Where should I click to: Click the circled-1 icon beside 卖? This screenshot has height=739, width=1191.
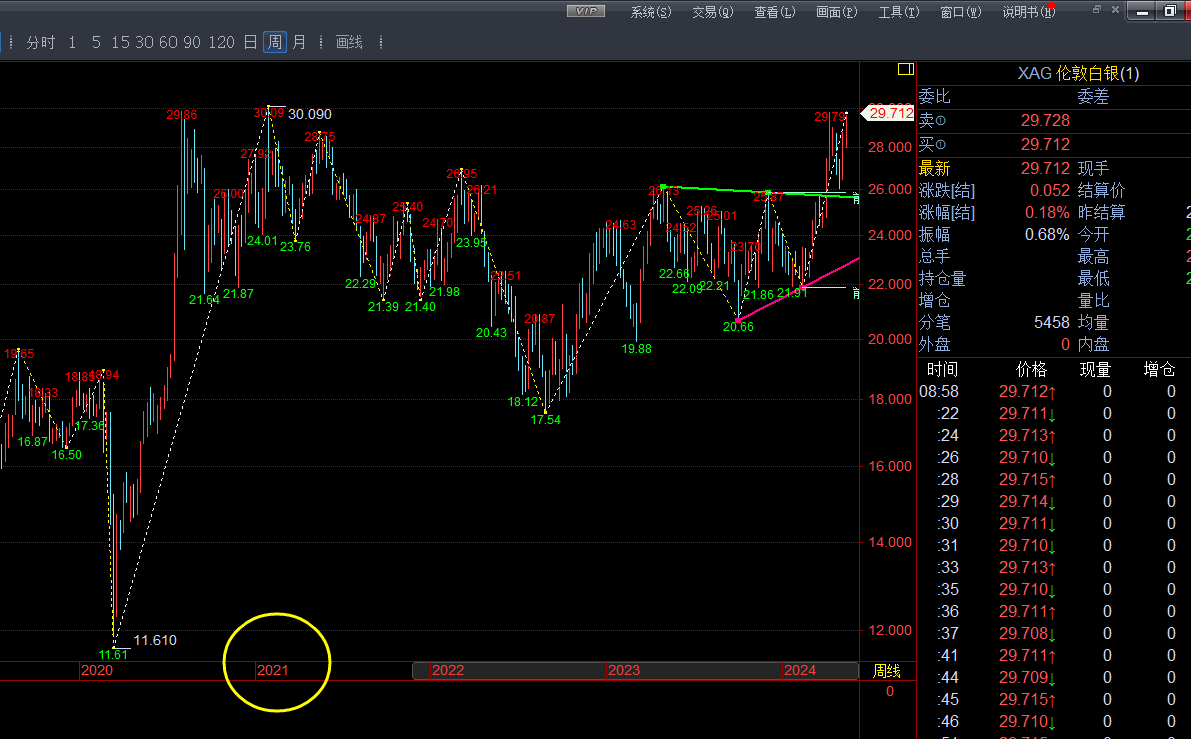tap(940, 121)
